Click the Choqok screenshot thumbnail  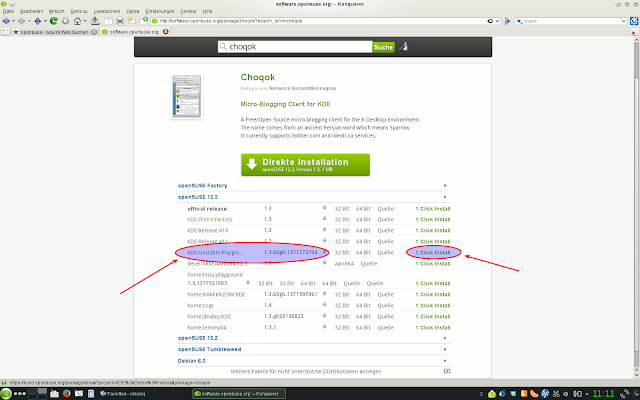(187, 96)
